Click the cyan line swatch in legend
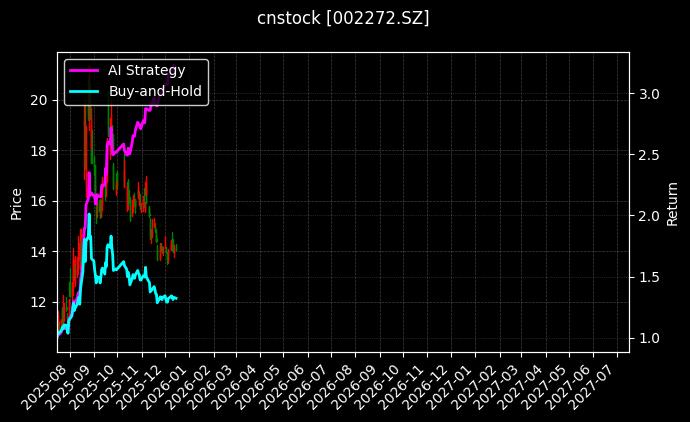The height and width of the screenshot is (422, 690). [x=85, y=90]
